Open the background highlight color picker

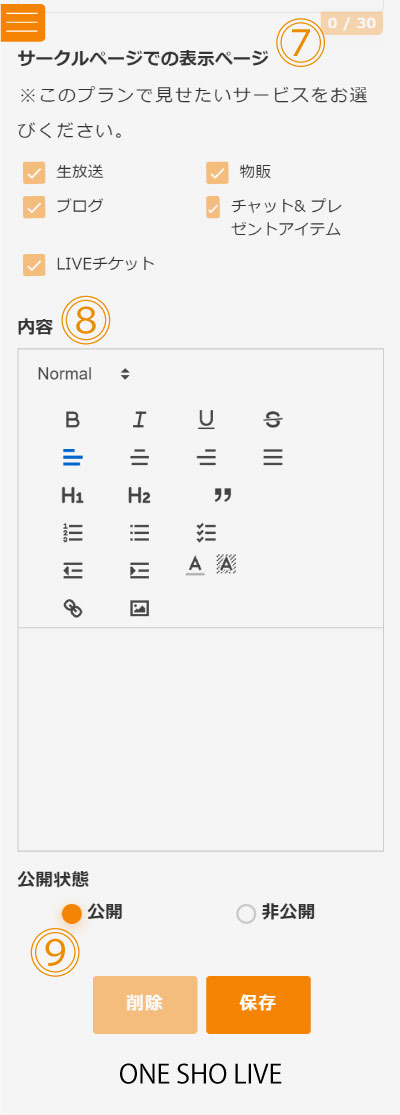click(x=226, y=565)
